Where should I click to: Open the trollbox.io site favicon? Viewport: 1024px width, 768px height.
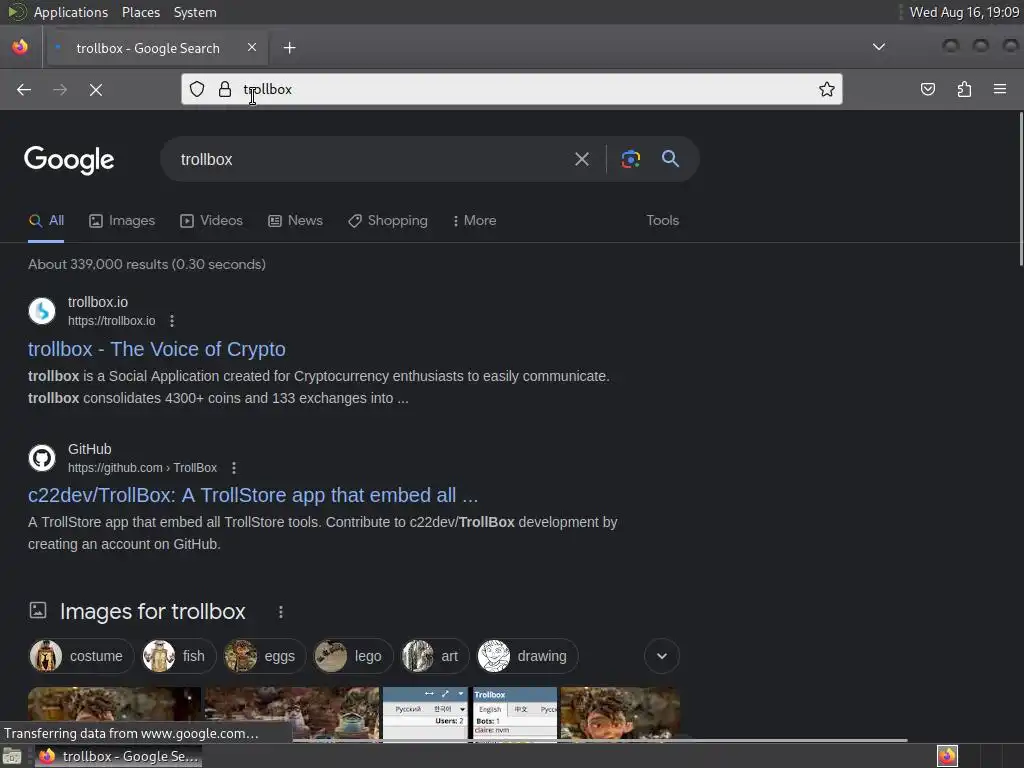pos(42,311)
